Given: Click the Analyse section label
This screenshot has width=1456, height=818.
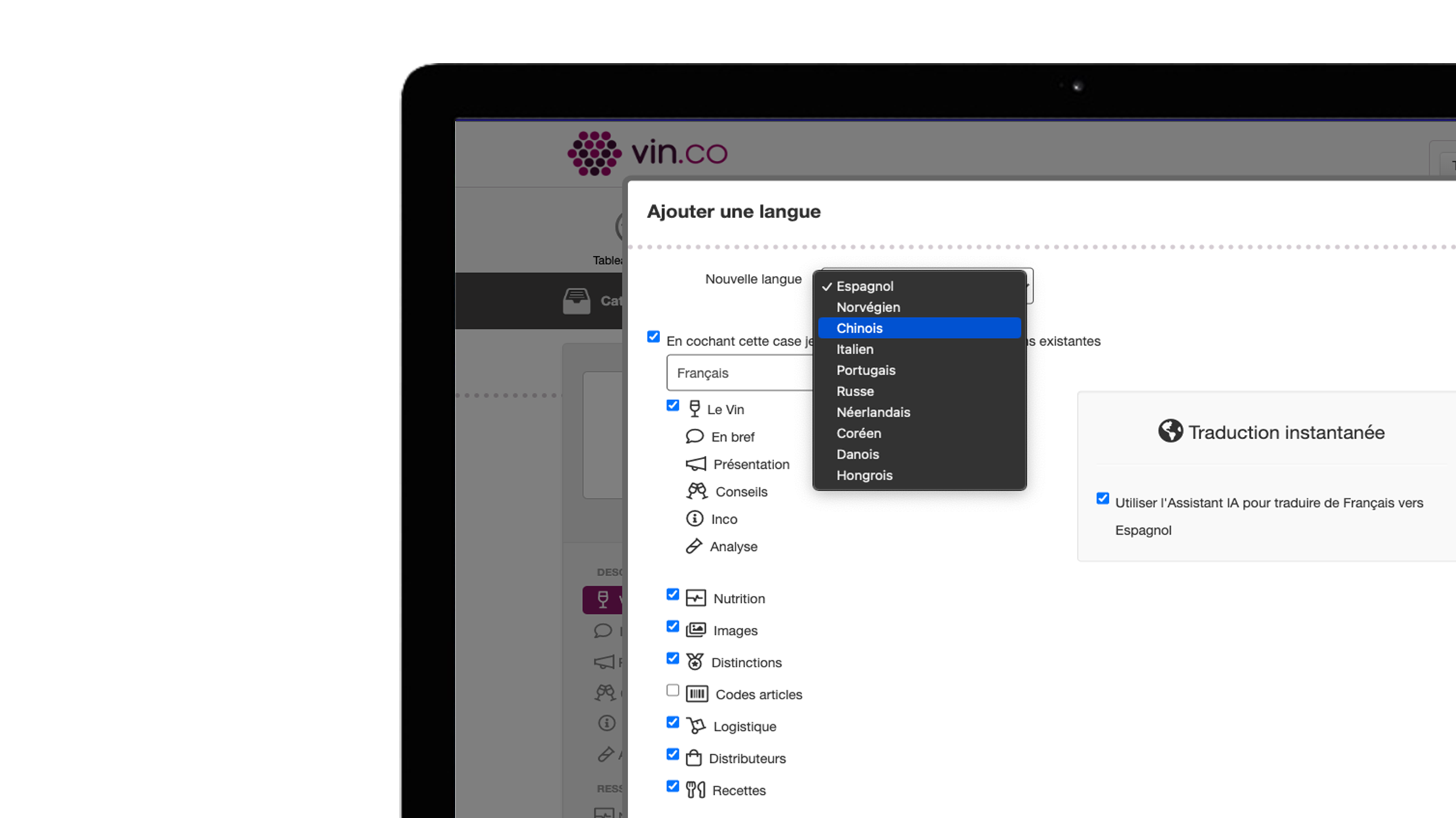Looking at the screenshot, I should click(733, 547).
